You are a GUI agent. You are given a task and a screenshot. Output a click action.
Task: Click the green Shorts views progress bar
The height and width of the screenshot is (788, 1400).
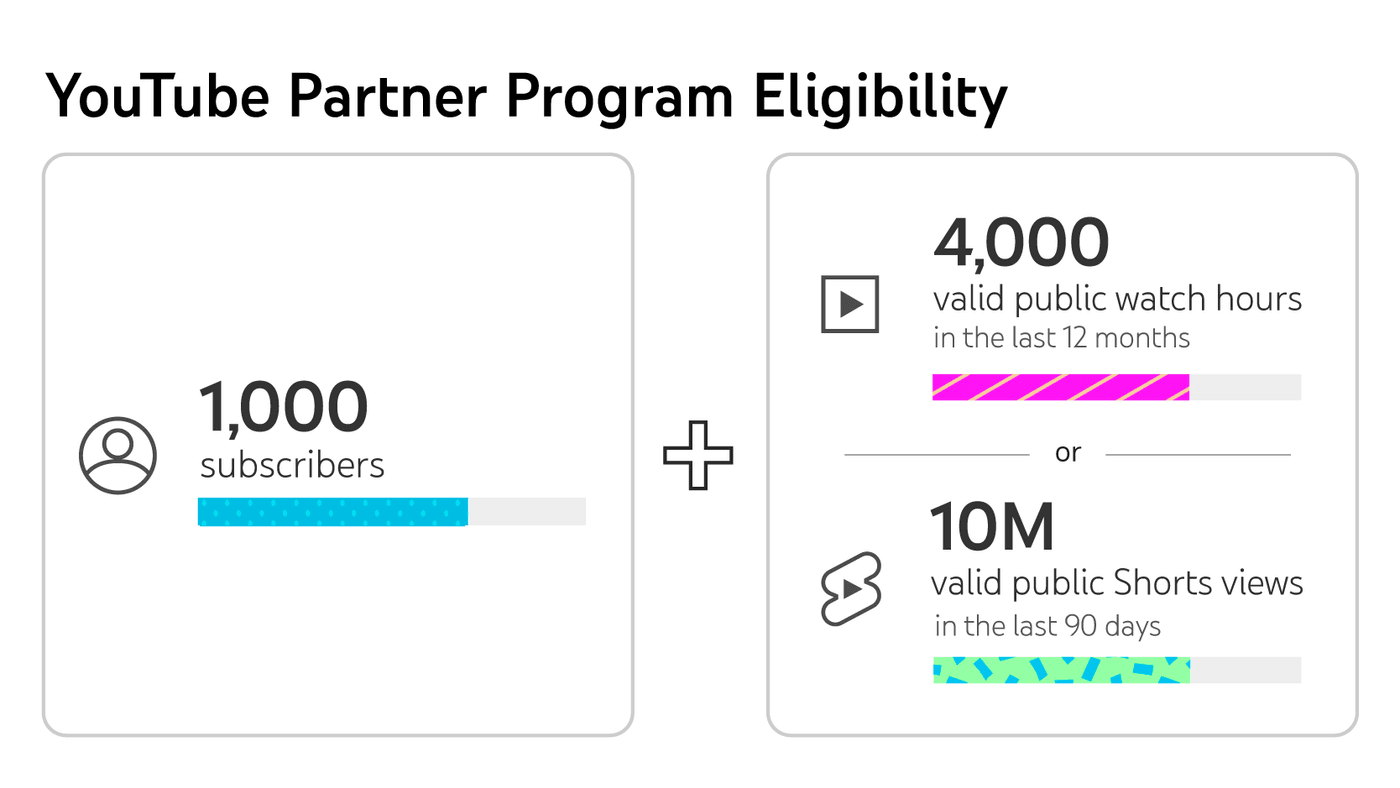[x=1060, y=670]
